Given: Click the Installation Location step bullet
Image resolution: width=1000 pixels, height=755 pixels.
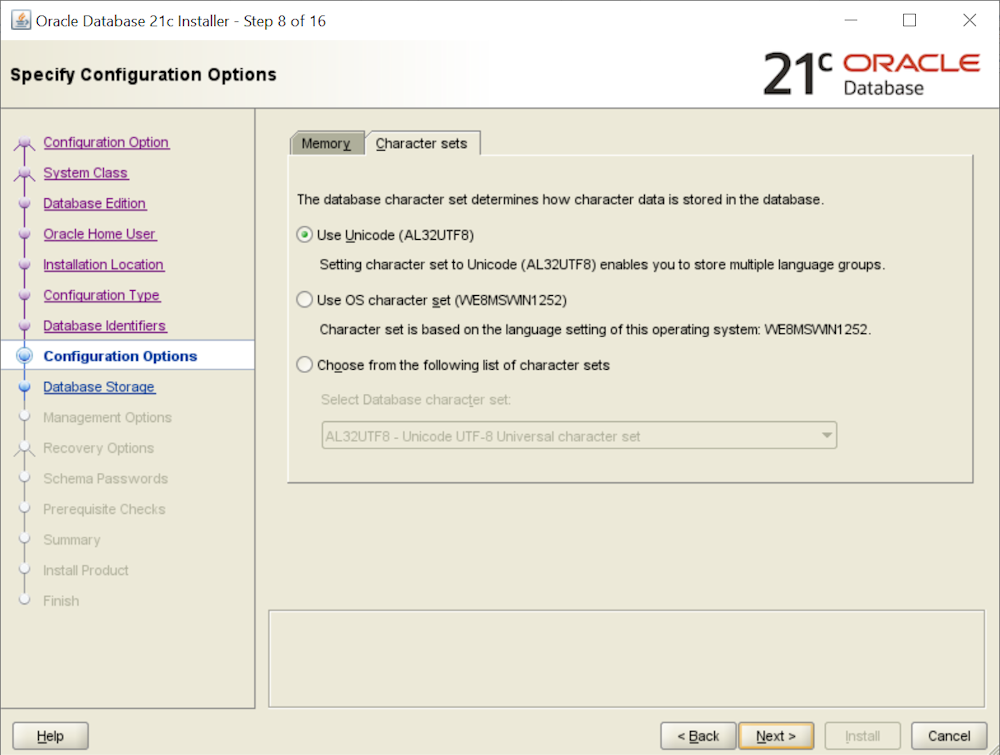Looking at the screenshot, I should 25,265.
